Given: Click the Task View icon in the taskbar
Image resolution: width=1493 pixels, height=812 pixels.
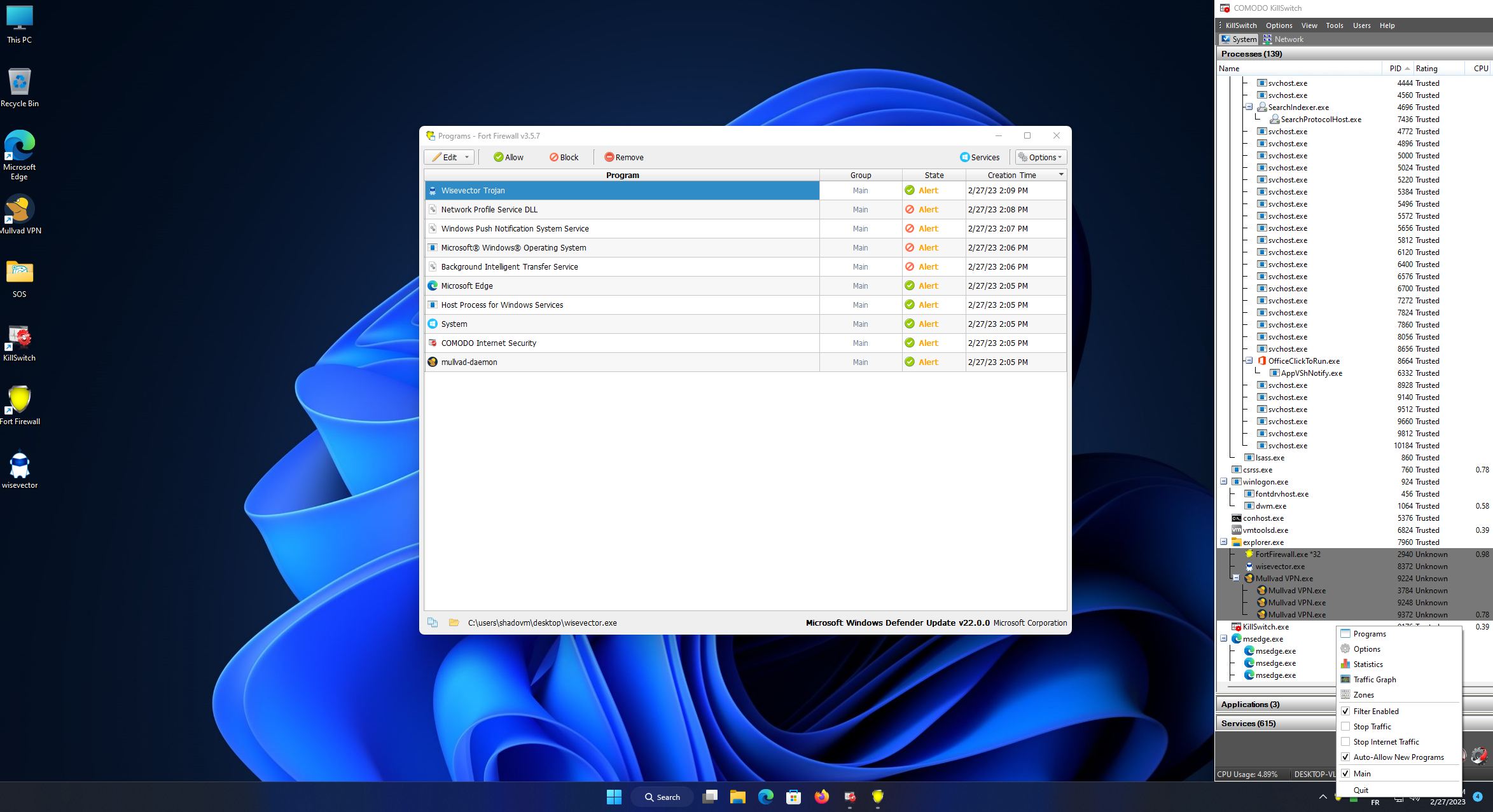Looking at the screenshot, I should (710, 797).
